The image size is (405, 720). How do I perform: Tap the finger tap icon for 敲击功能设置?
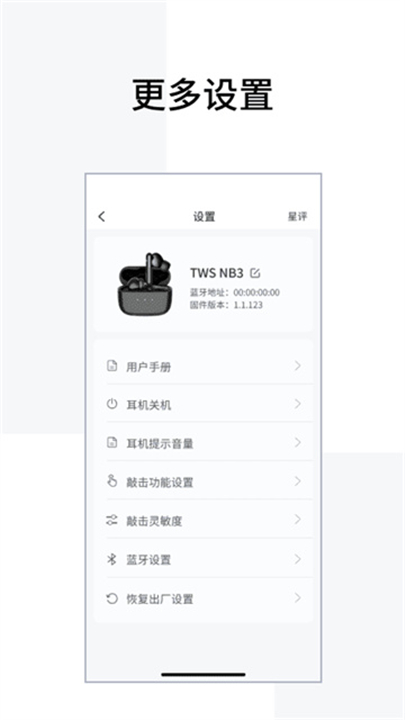click(112, 481)
